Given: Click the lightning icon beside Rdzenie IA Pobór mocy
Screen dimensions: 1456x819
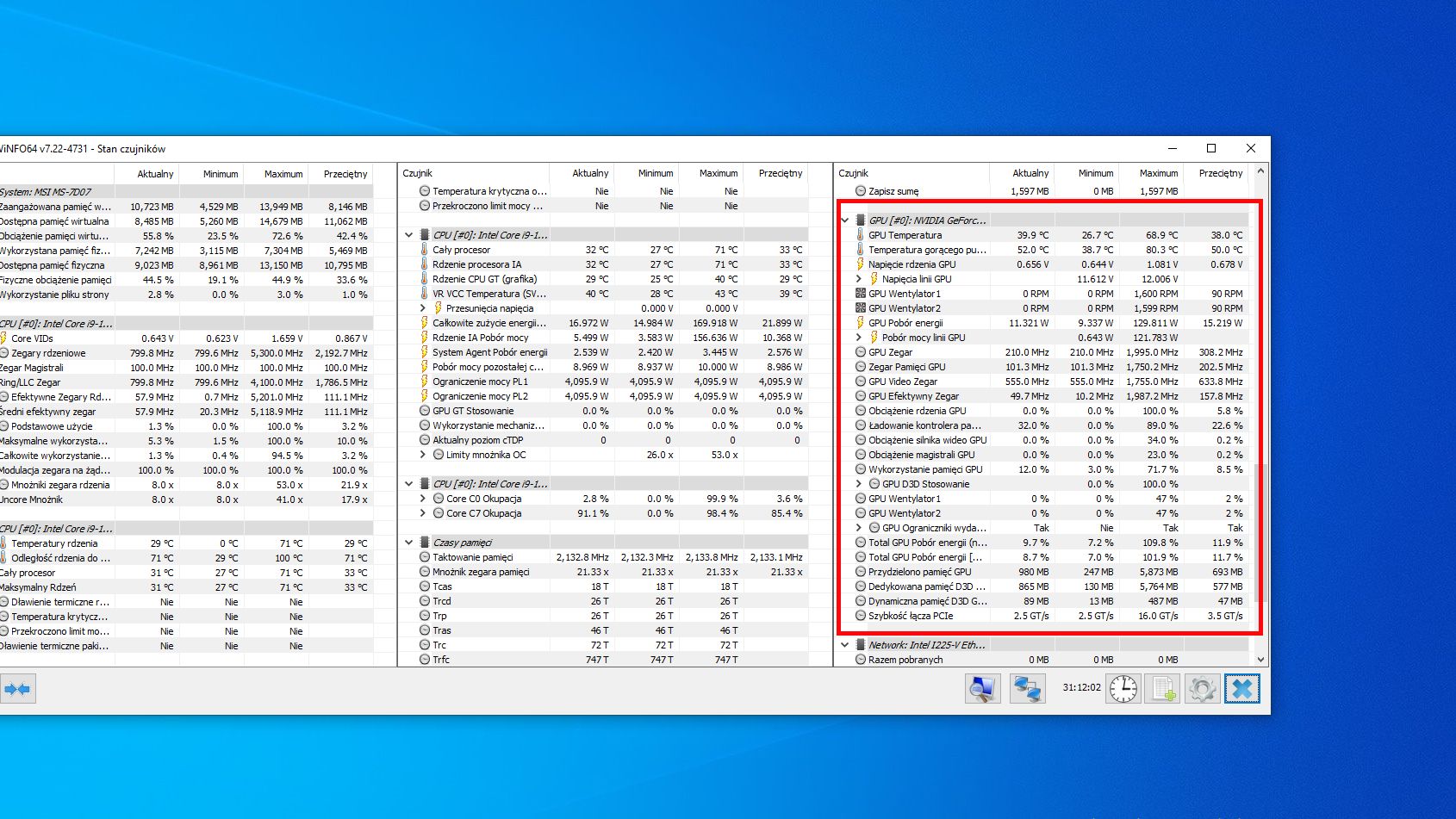Looking at the screenshot, I should 424,338.
